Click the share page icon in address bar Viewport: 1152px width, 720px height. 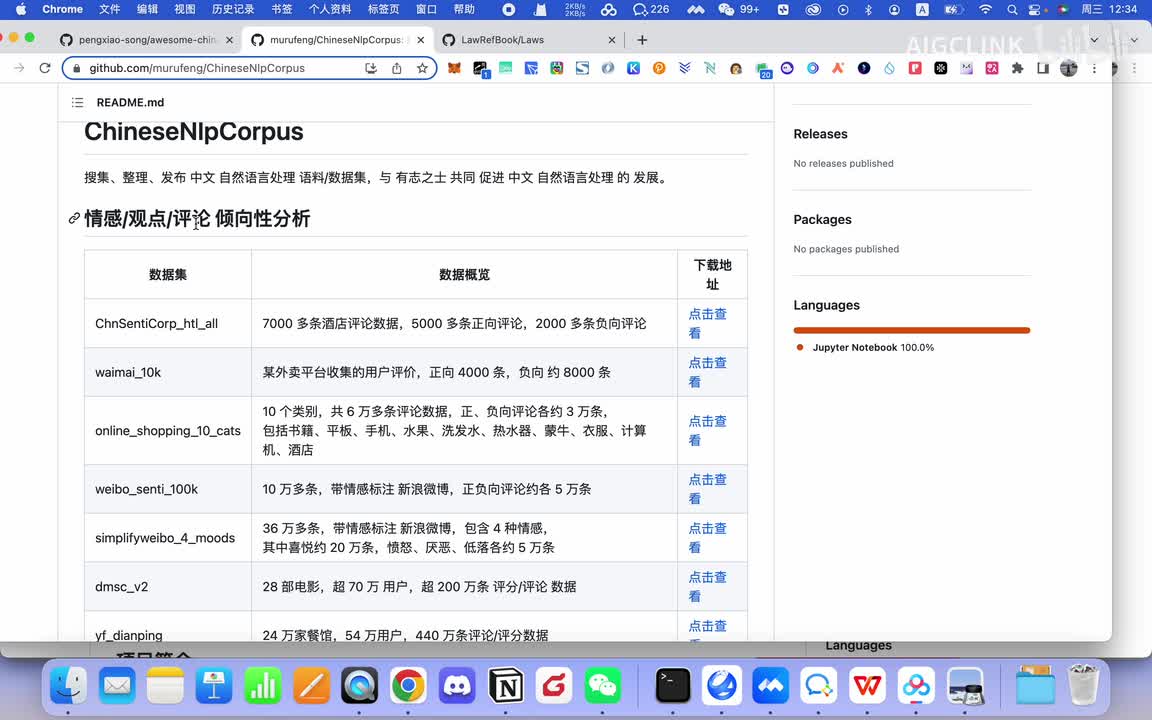(397, 68)
